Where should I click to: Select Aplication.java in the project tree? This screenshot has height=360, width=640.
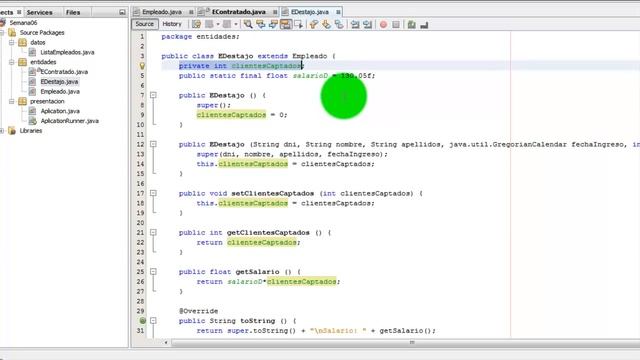(60, 111)
